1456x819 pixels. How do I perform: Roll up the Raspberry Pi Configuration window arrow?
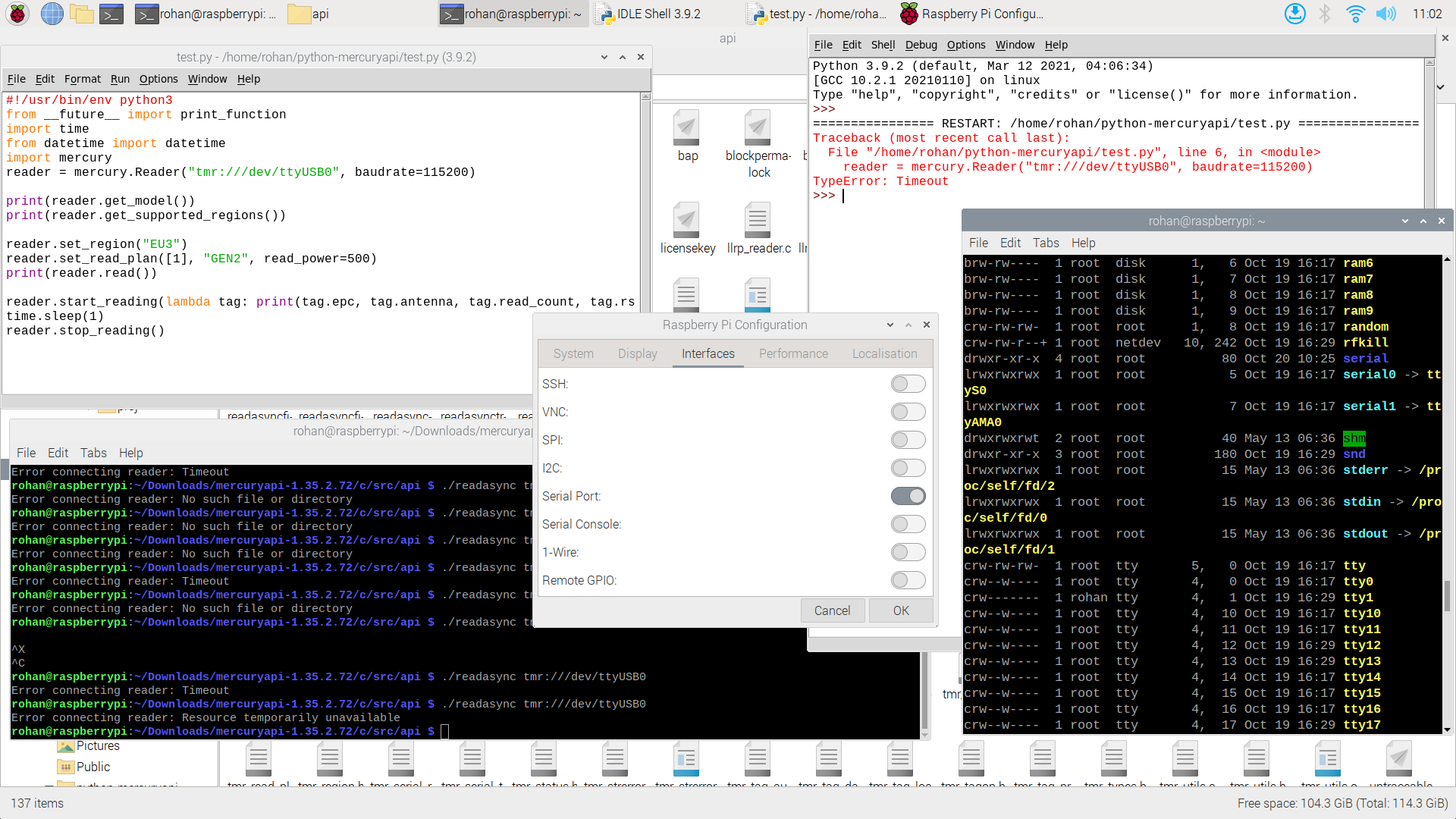click(908, 325)
